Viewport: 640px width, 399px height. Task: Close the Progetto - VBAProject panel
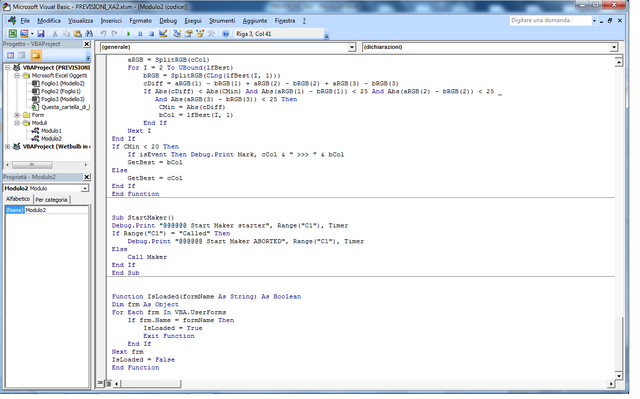click(87, 44)
